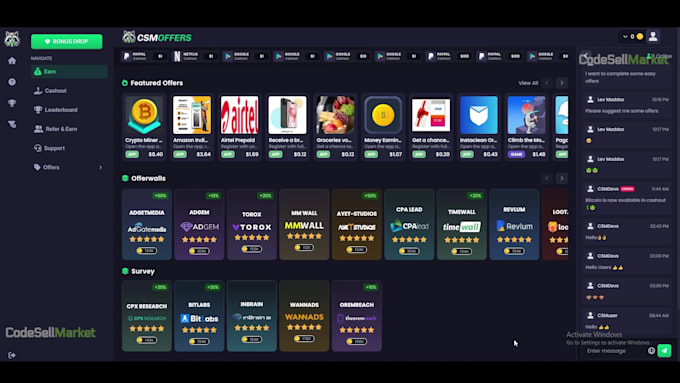680x383 pixels.
Task: Open the TheoremReach survey wall
Action: 357,316
